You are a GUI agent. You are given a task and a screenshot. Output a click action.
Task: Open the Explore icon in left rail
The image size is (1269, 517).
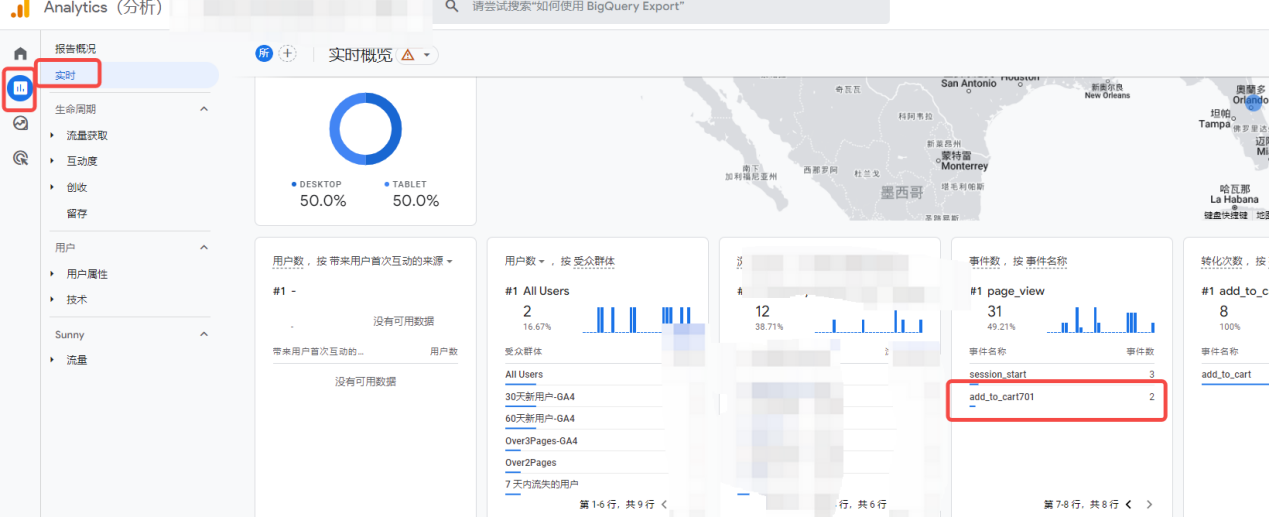(x=20, y=123)
